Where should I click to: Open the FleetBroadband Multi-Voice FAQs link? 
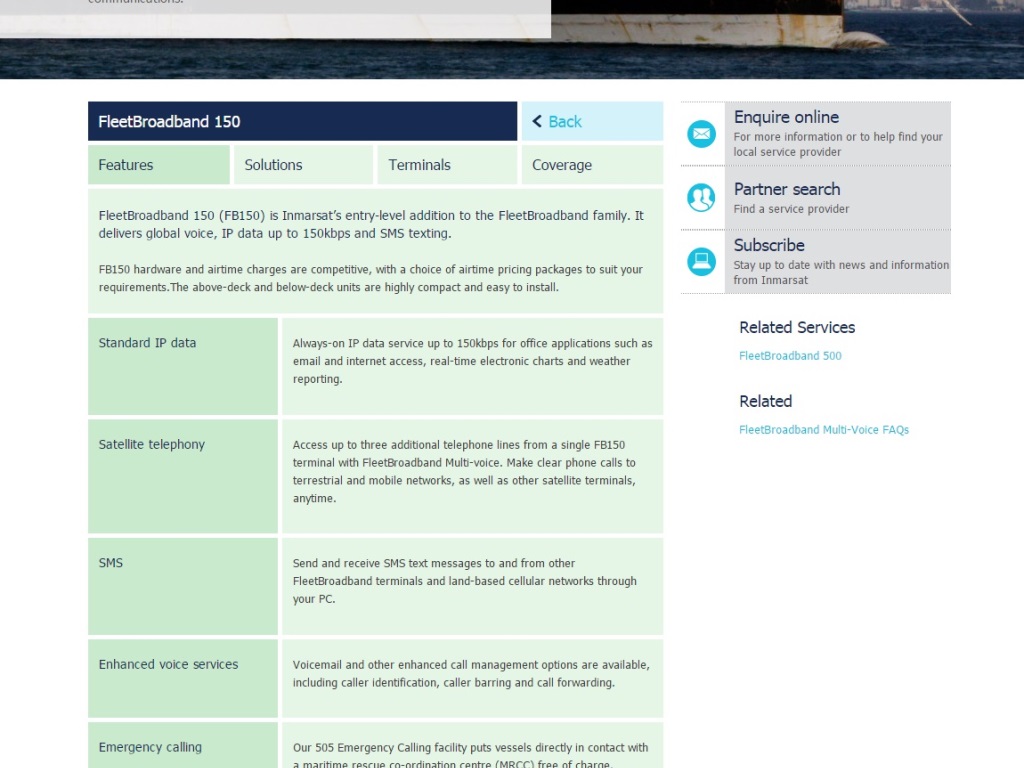coord(823,430)
